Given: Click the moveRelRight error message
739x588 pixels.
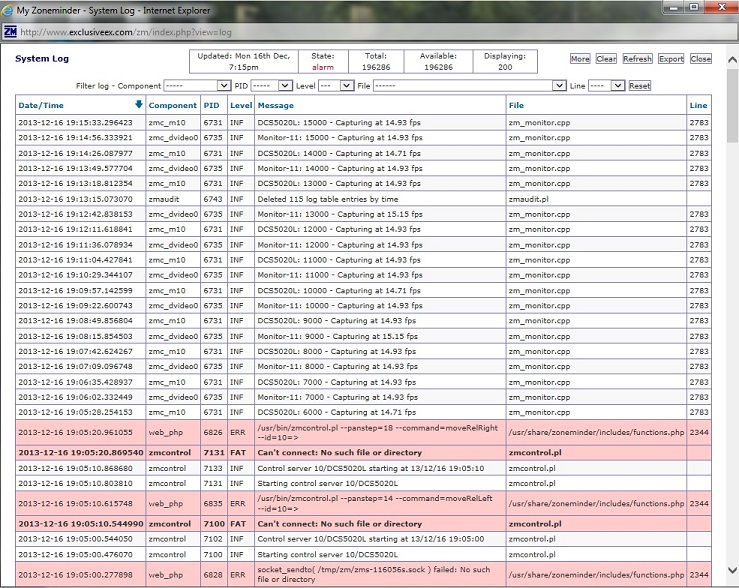Looking at the screenshot, I should [378, 433].
